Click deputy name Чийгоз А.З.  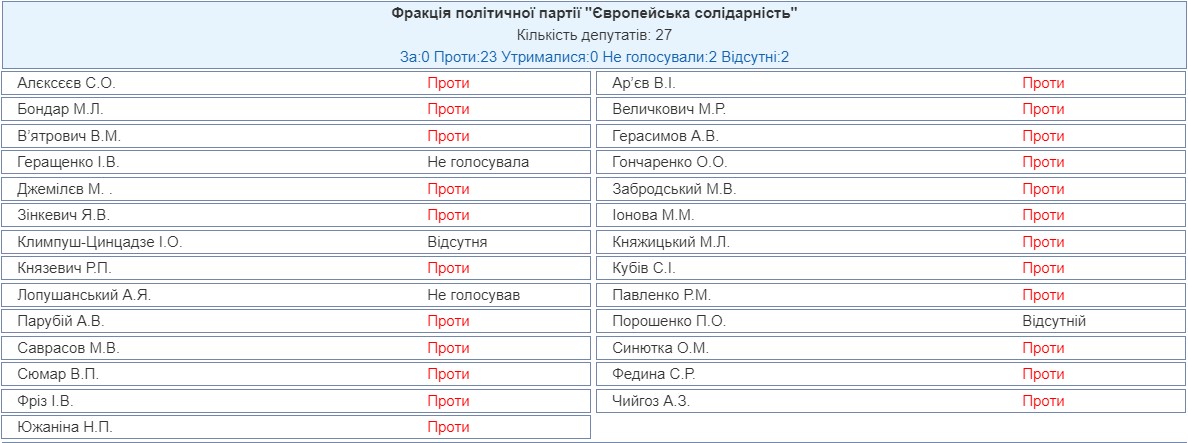651,401
